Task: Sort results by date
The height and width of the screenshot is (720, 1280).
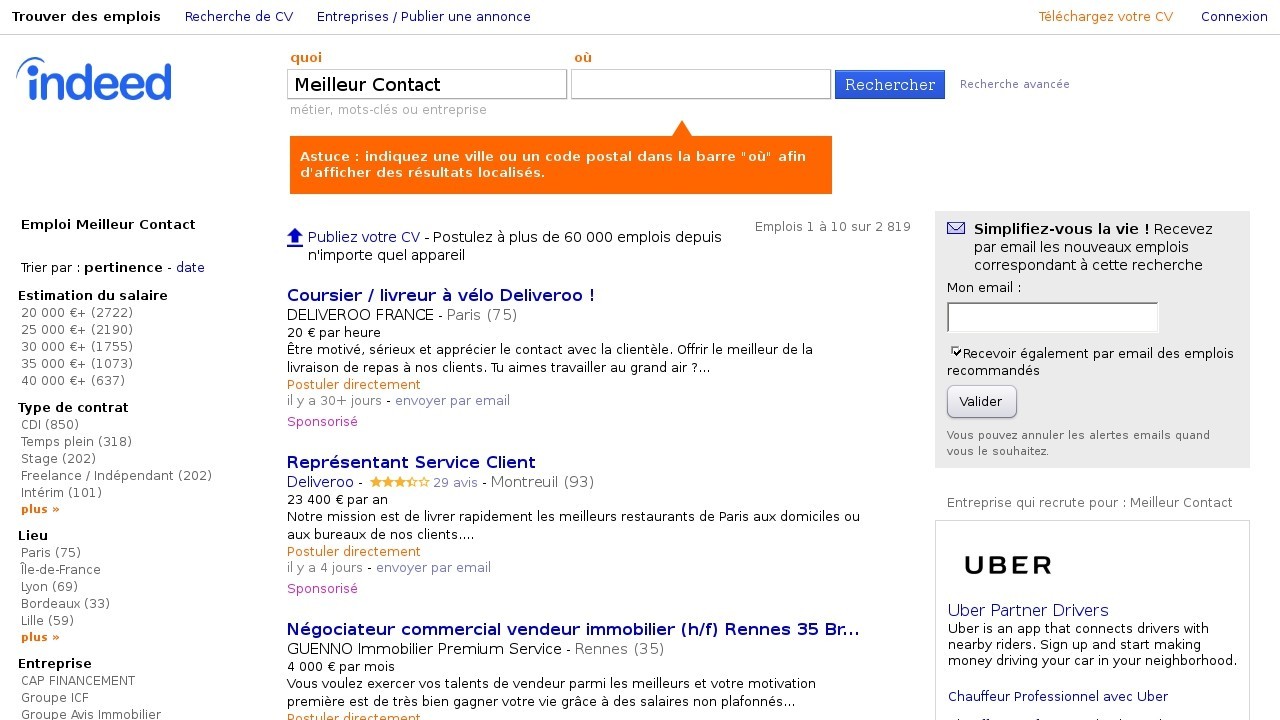Action: (190, 267)
